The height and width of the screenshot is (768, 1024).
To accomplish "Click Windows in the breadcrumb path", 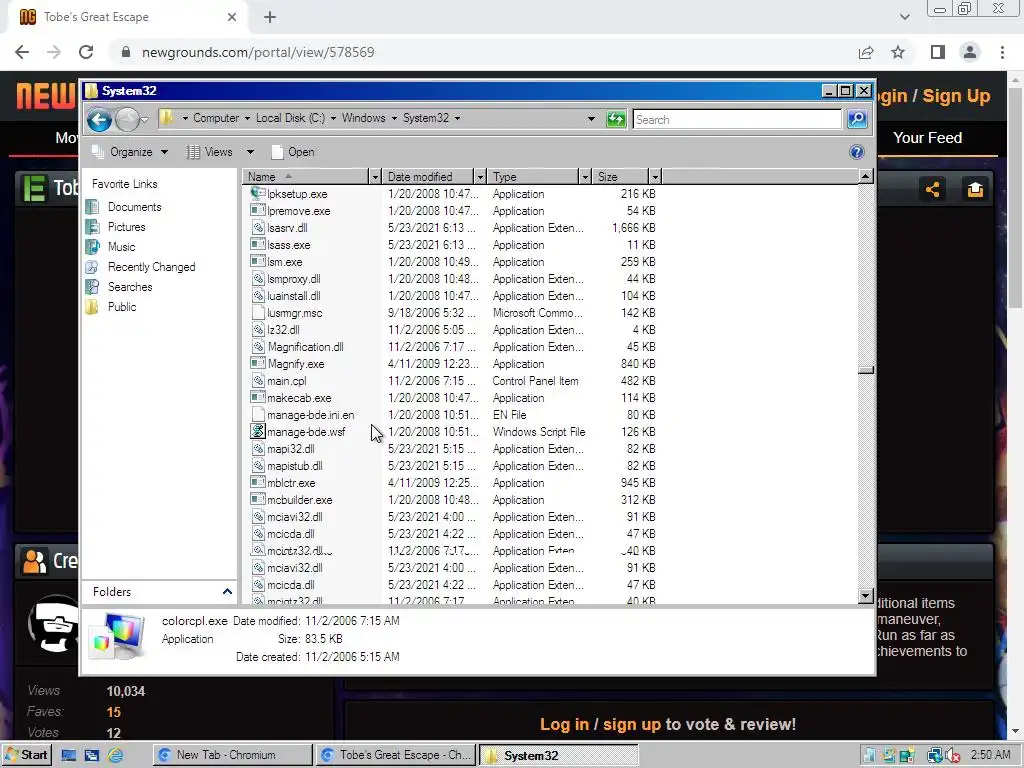I will (363, 118).
